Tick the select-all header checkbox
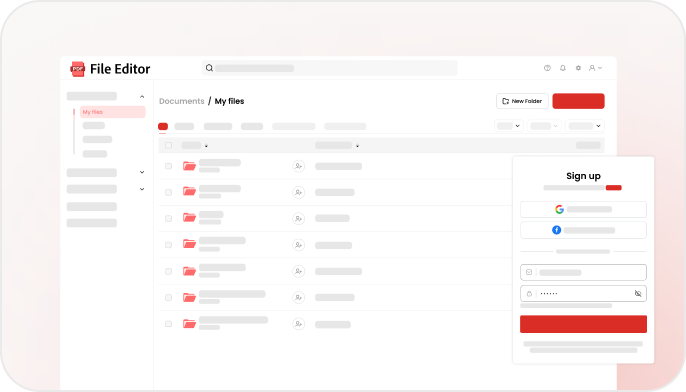The image size is (686, 392). 168,145
